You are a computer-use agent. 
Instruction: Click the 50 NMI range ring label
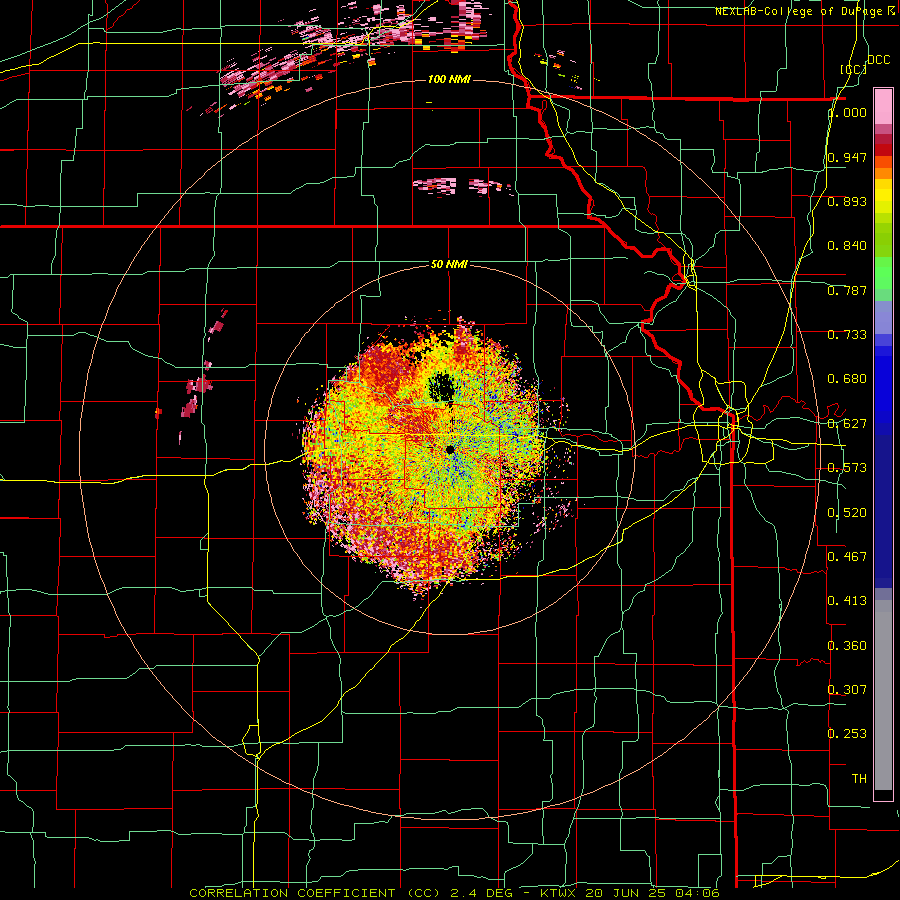449,264
